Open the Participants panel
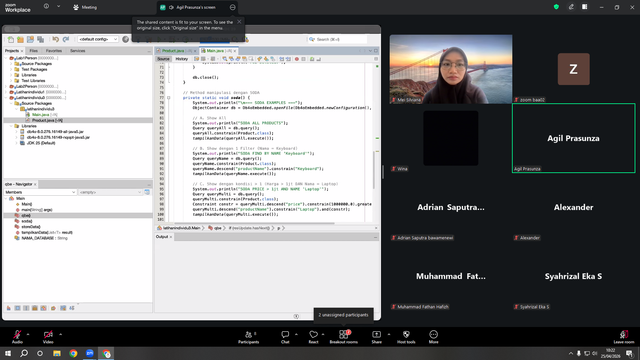The image size is (640, 360). click(249, 337)
